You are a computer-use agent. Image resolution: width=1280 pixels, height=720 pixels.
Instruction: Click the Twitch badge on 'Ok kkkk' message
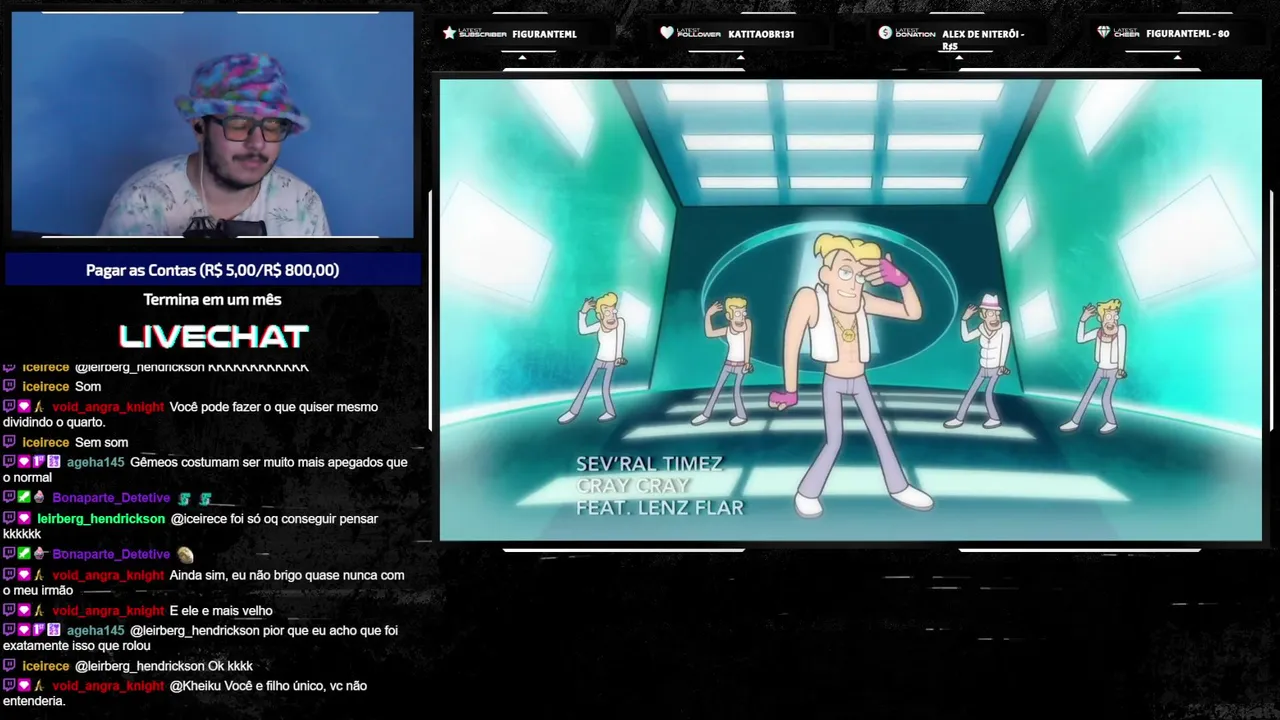point(9,666)
